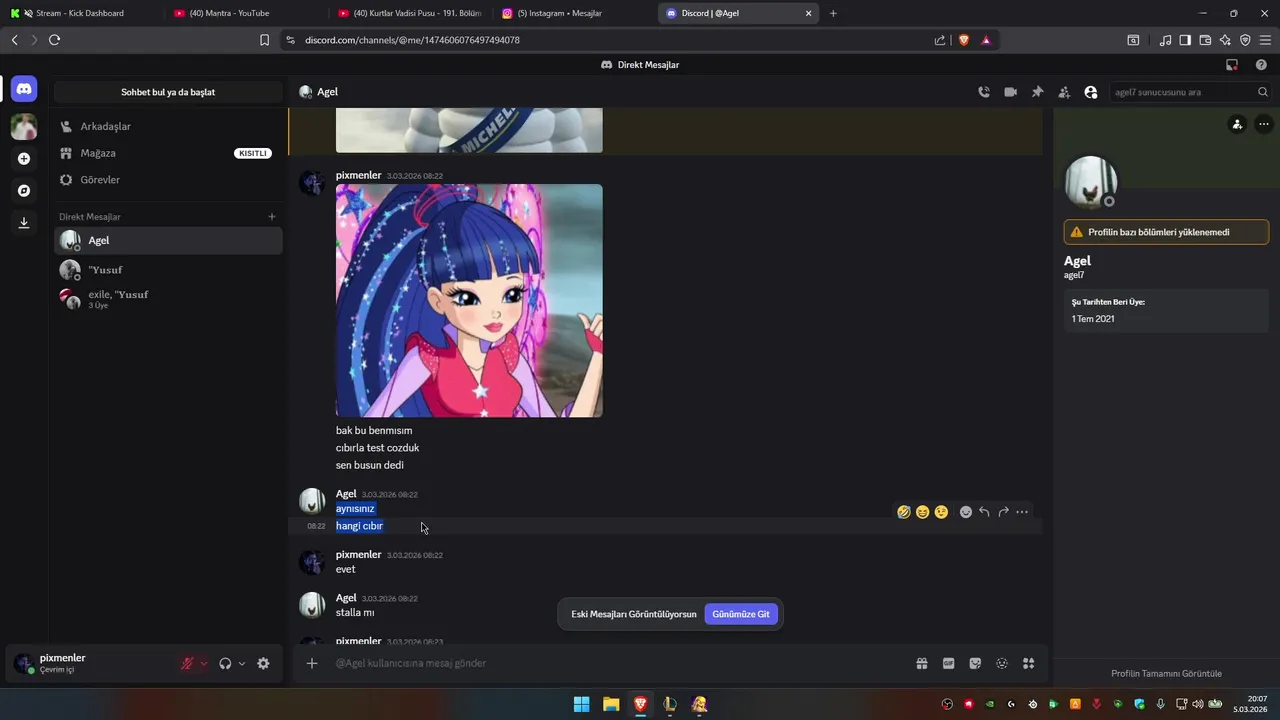Image resolution: width=1280 pixels, height=720 pixels.
Task: Add friend icon in profile panel
Action: pyautogui.click(x=1237, y=124)
